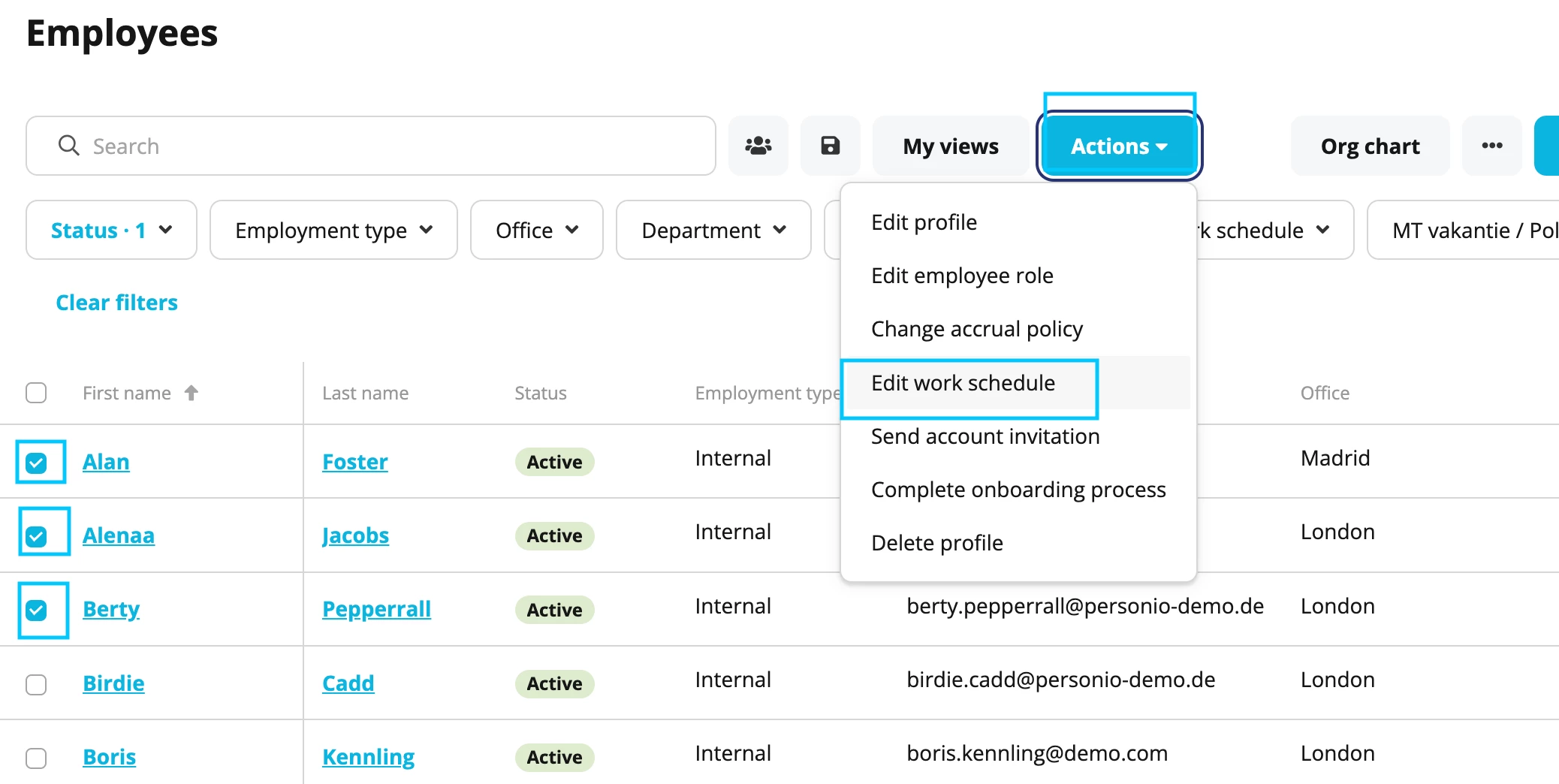Click berty.pepperrall@personio-demo.de email
Screen dimensions: 1559x784
tap(1085, 606)
